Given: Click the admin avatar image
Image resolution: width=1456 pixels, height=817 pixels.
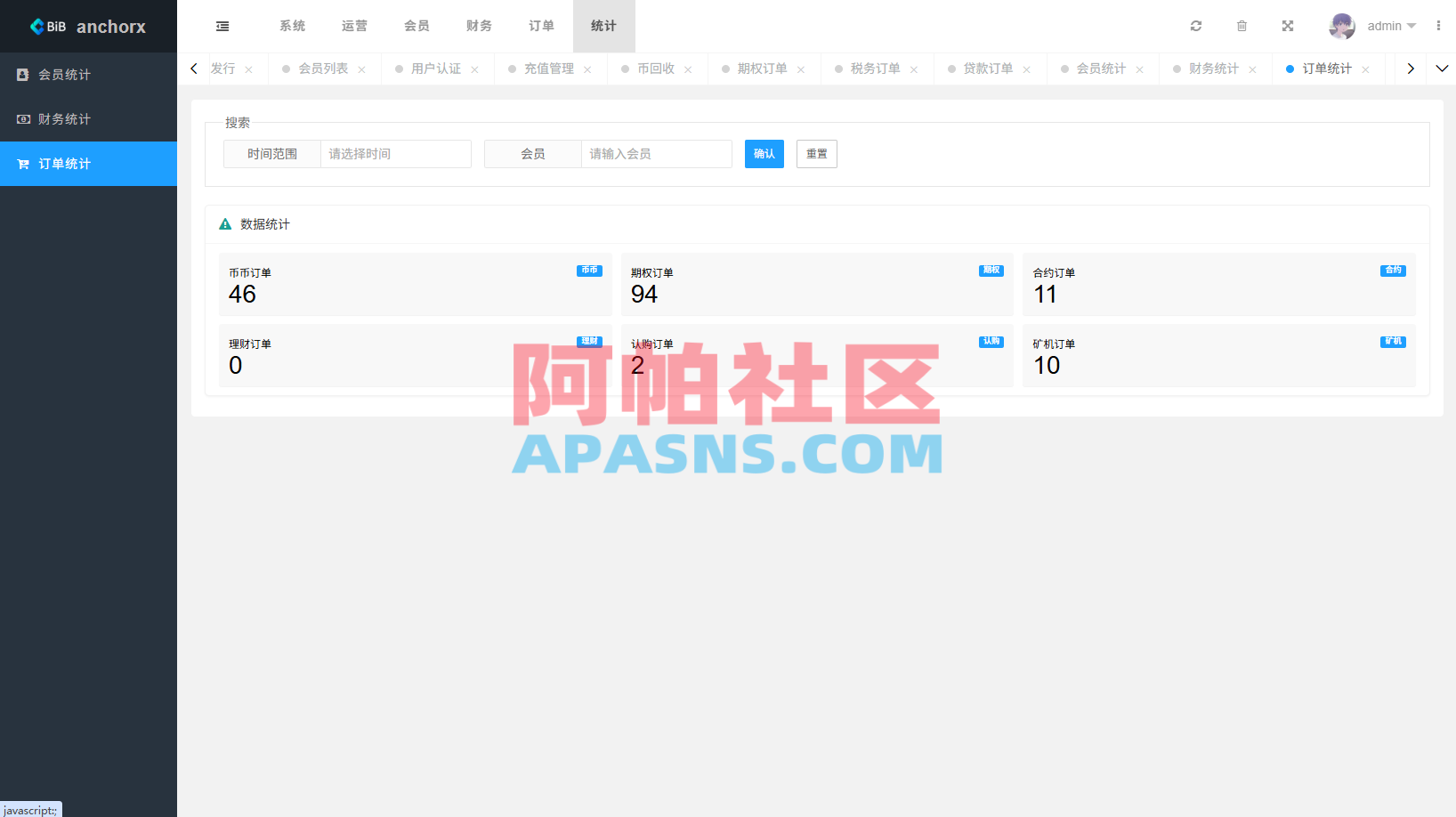Looking at the screenshot, I should [x=1342, y=26].
